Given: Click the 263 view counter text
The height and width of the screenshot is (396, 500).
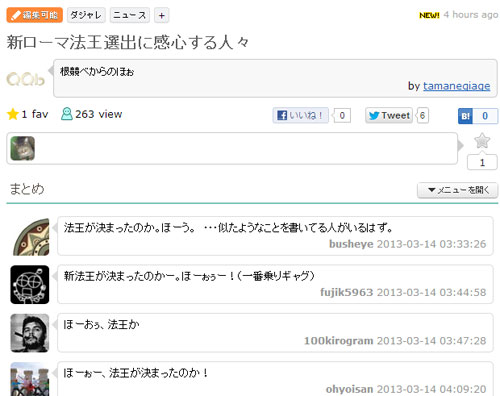Looking at the screenshot, I should coord(99,114).
